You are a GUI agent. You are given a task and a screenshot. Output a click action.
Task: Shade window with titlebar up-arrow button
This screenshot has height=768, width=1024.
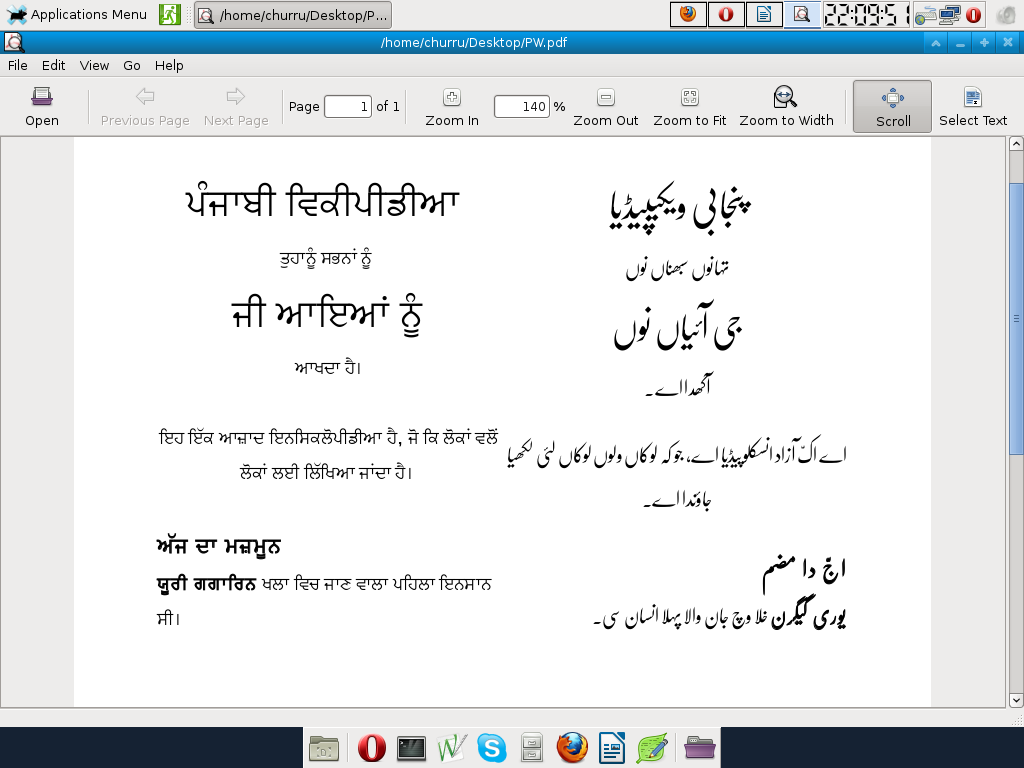(935, 42)
